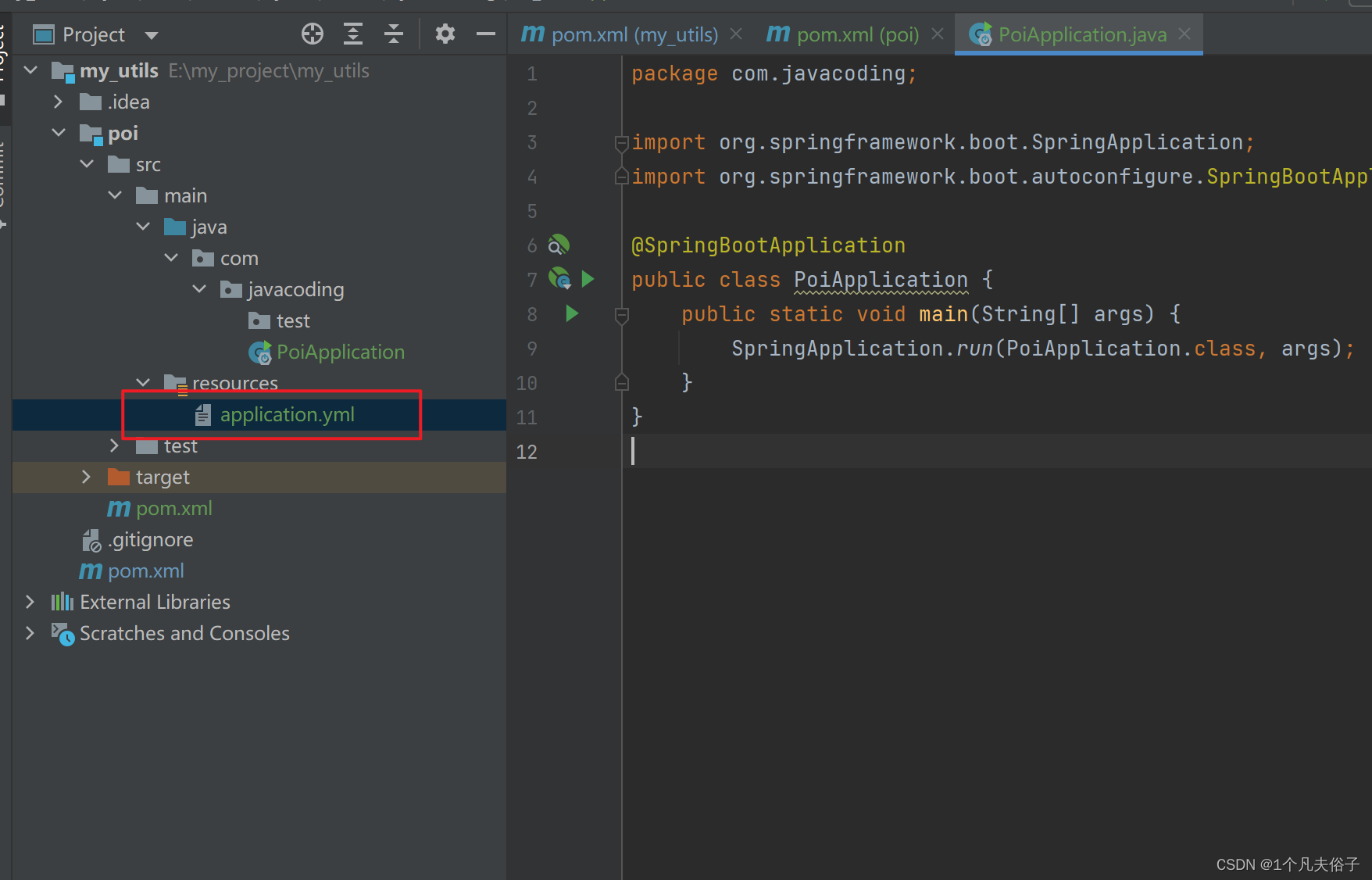Toggle the import fold marker on line 3

(x=622, y=143)
